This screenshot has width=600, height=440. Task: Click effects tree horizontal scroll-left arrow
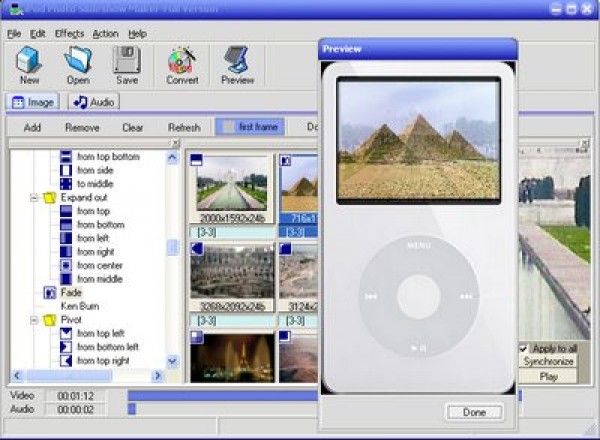coord(17,376)
